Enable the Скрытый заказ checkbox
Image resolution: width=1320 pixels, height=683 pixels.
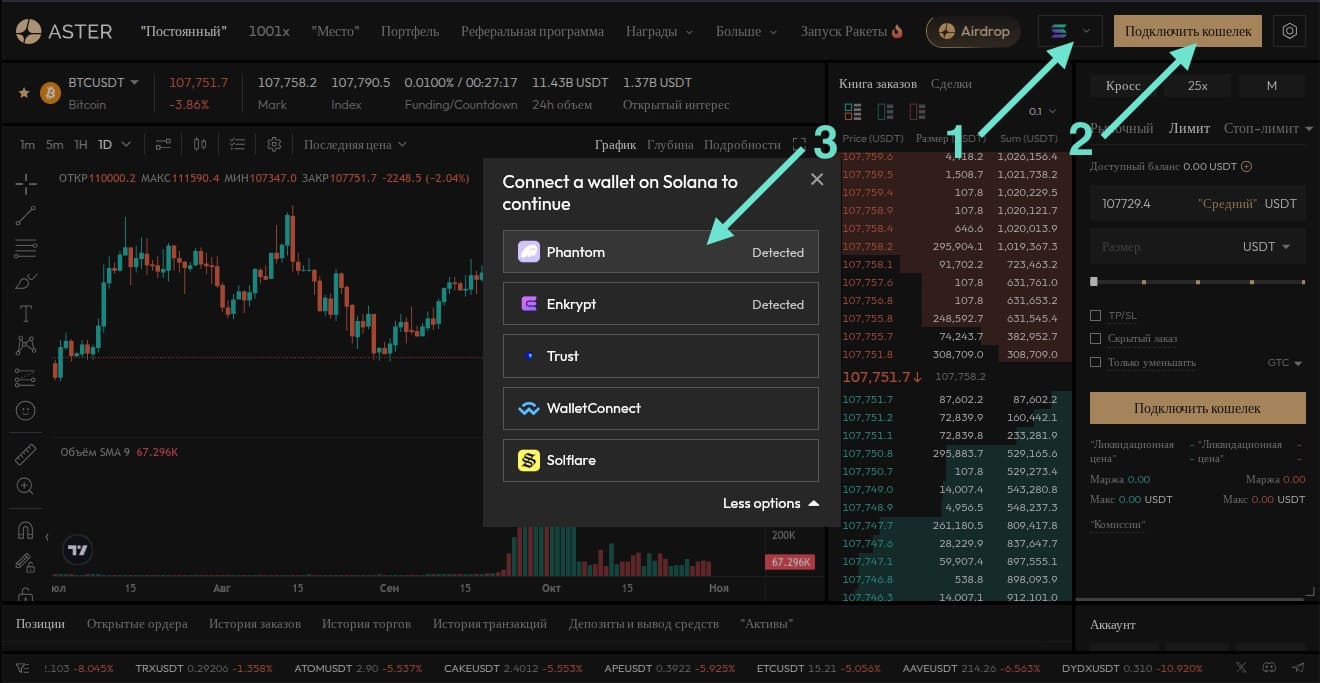pos(1096,339)
